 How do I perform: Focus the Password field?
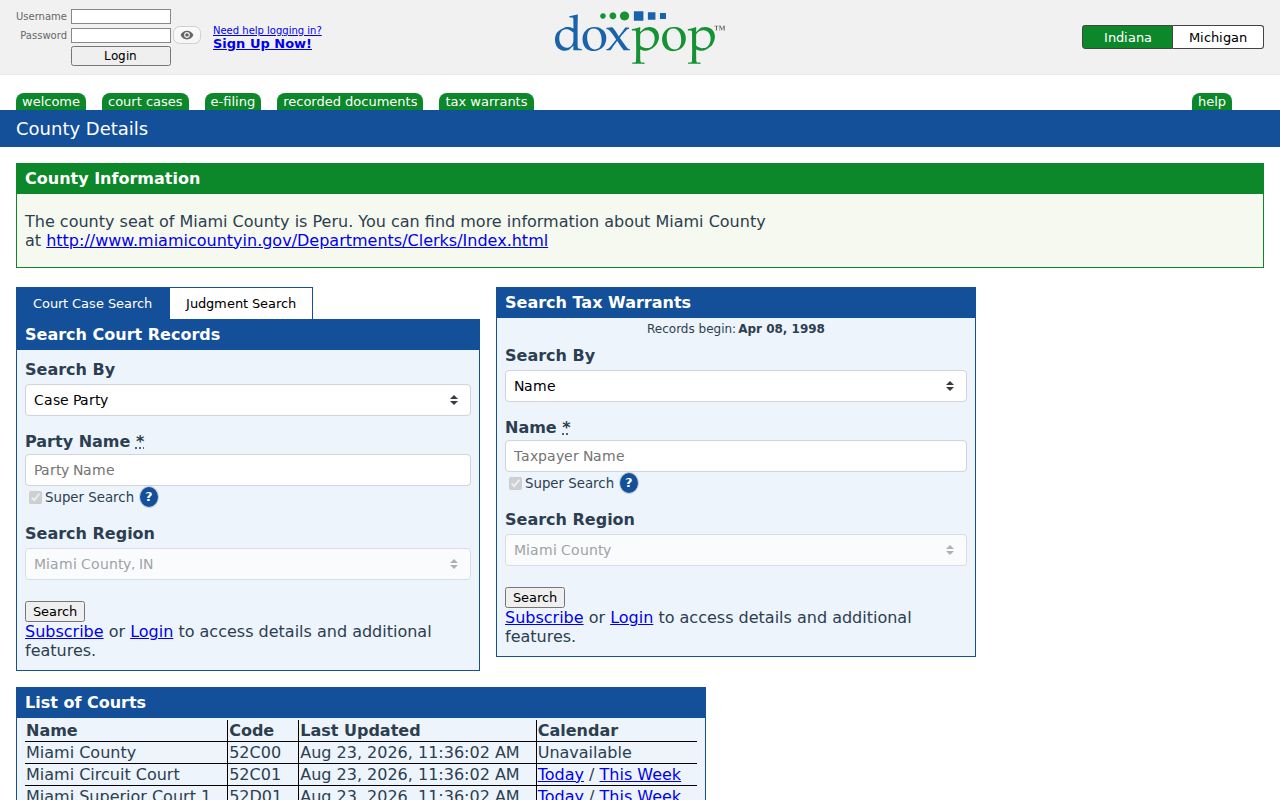(x=121, y=35)
